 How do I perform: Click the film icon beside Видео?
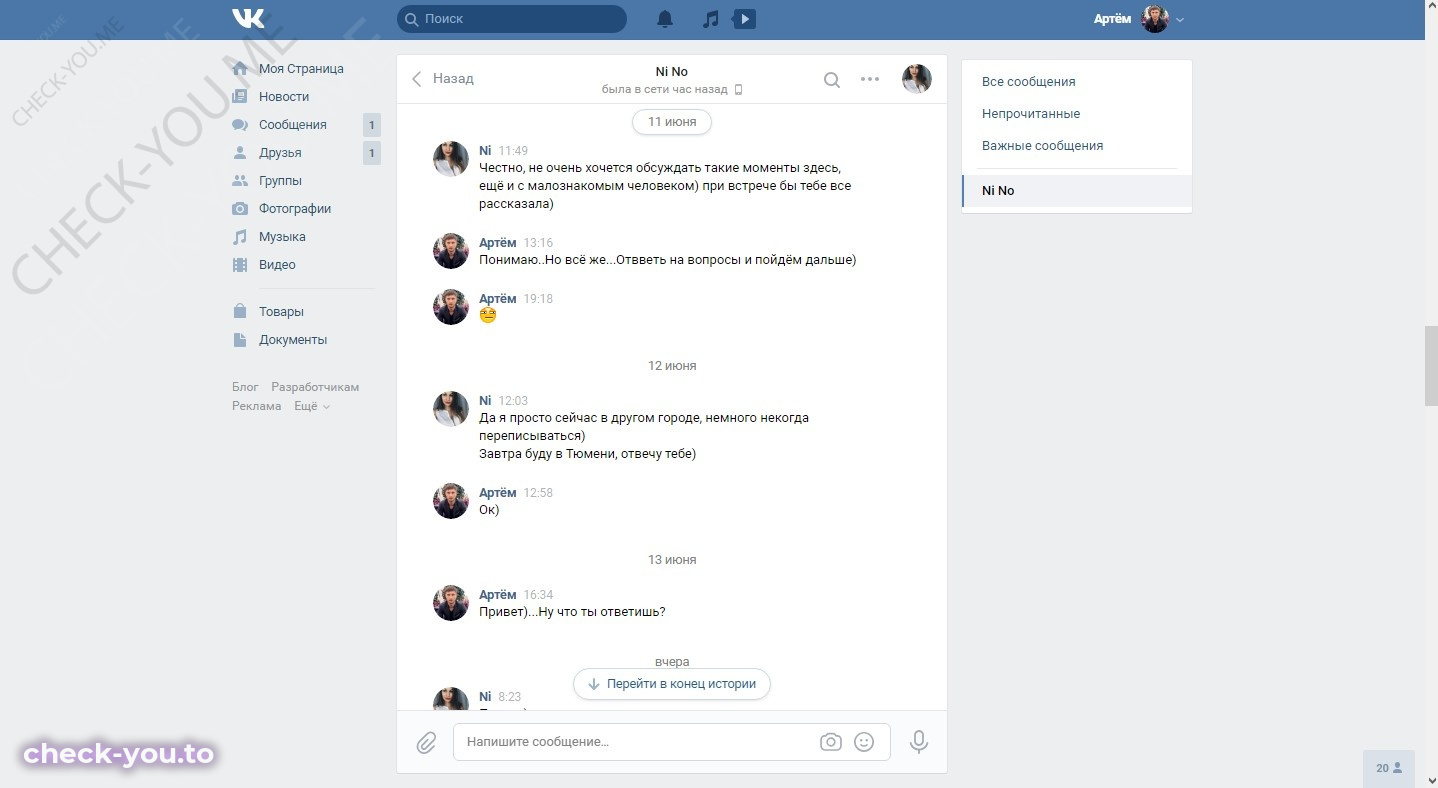coord(240,265)
